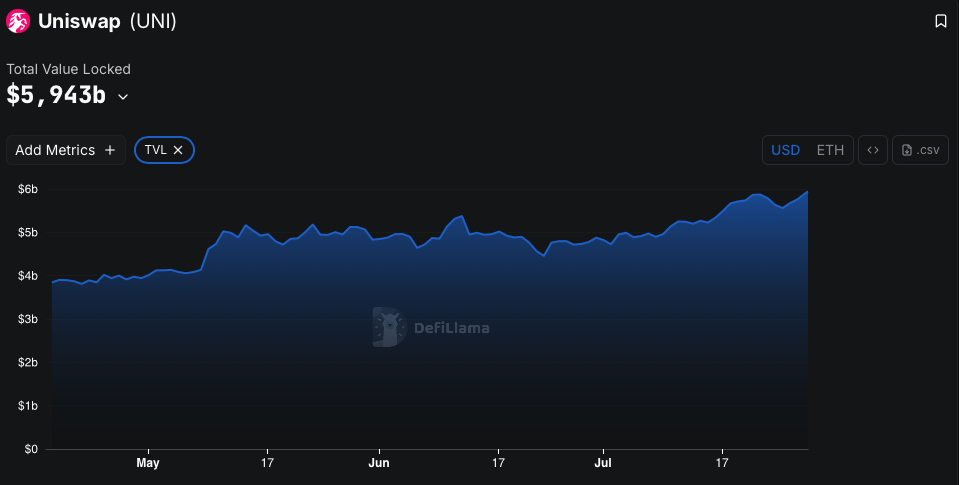Screen dimensions: 959x485
Task: Click the TVL chip label
Action: tap(155, 150)
